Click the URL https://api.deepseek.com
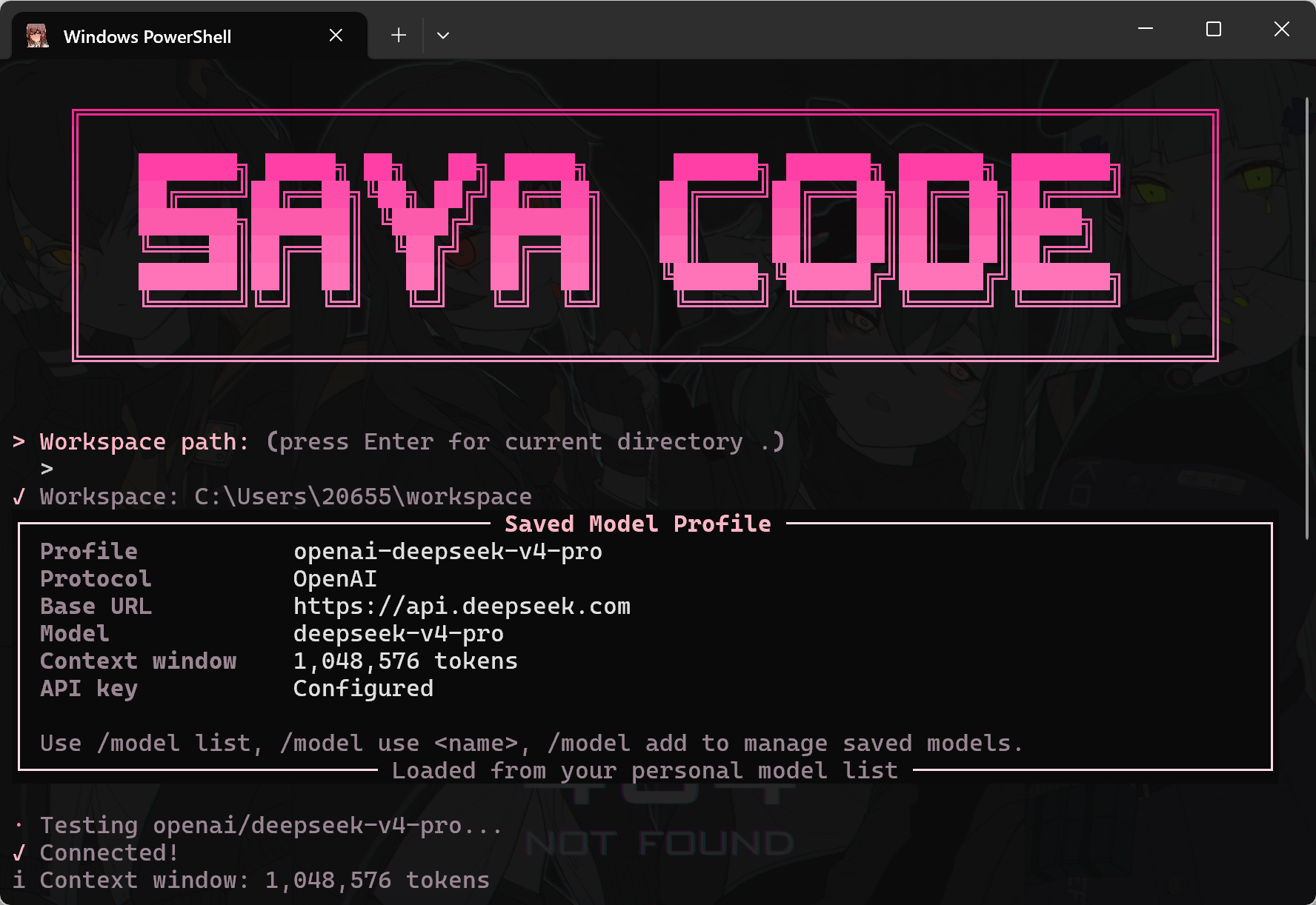 pos(462,607)
